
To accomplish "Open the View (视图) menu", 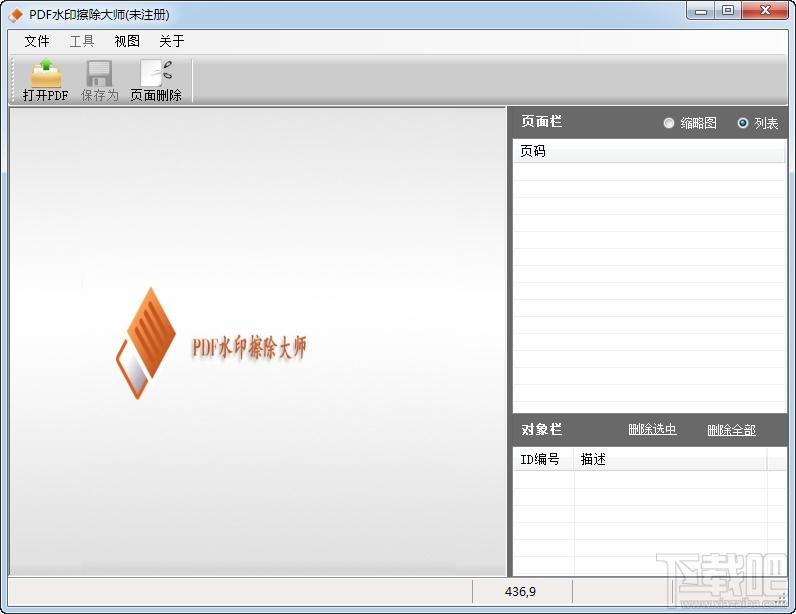I will 127,41.
